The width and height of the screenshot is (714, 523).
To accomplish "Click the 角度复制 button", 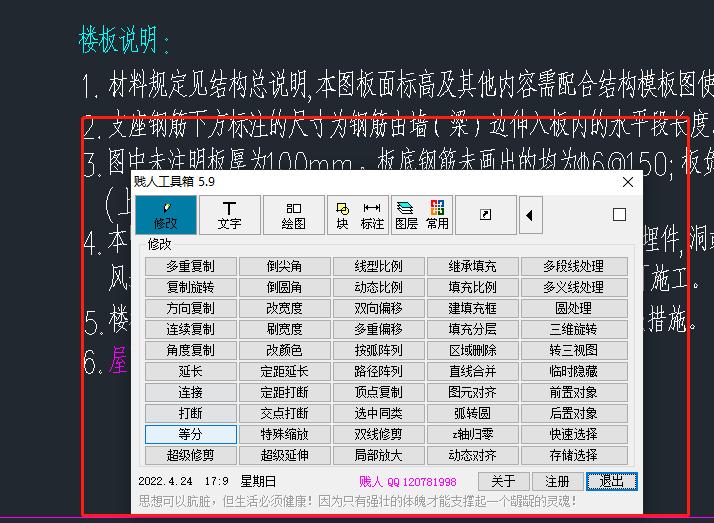I will pos(191,350).
